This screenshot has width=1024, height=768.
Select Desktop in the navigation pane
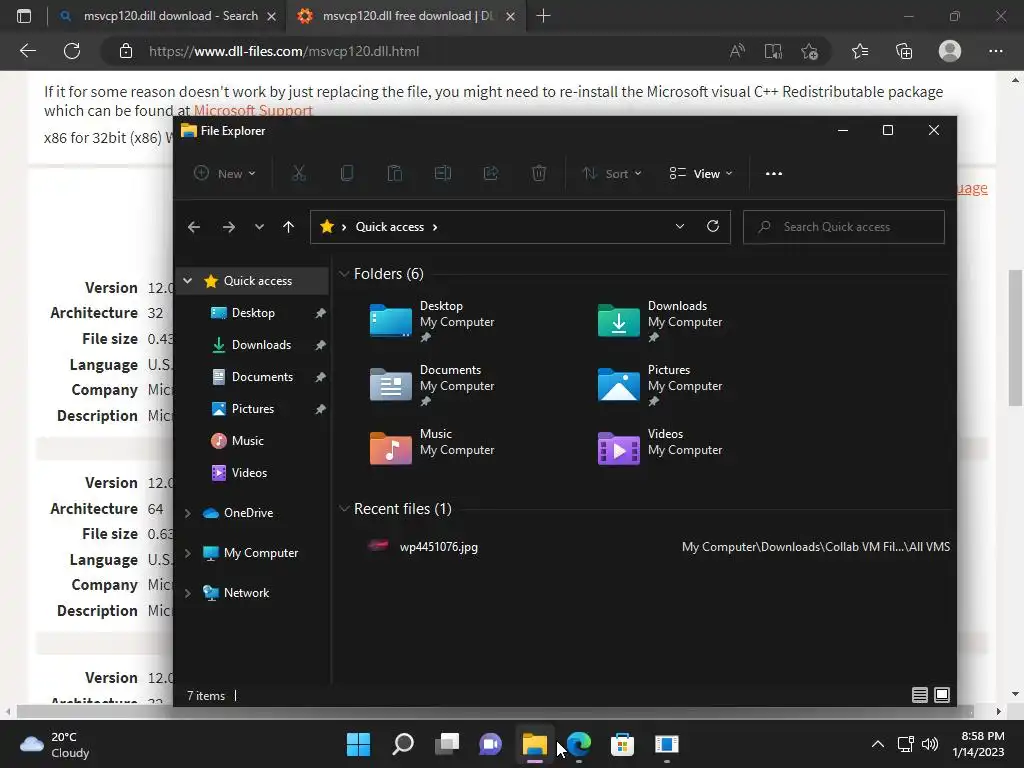click(x=252, y=313)
